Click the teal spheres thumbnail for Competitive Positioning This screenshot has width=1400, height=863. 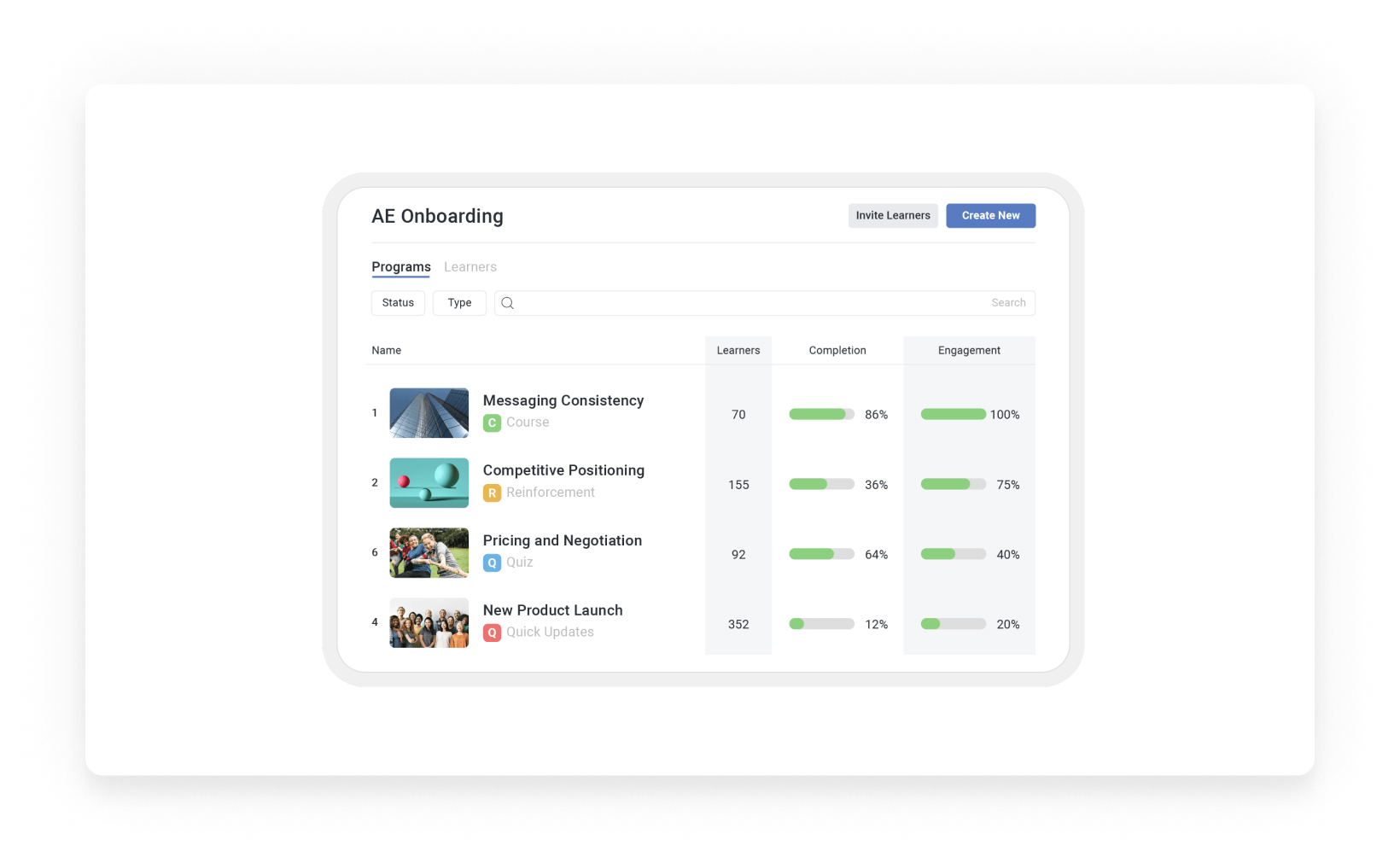(429, 483)
